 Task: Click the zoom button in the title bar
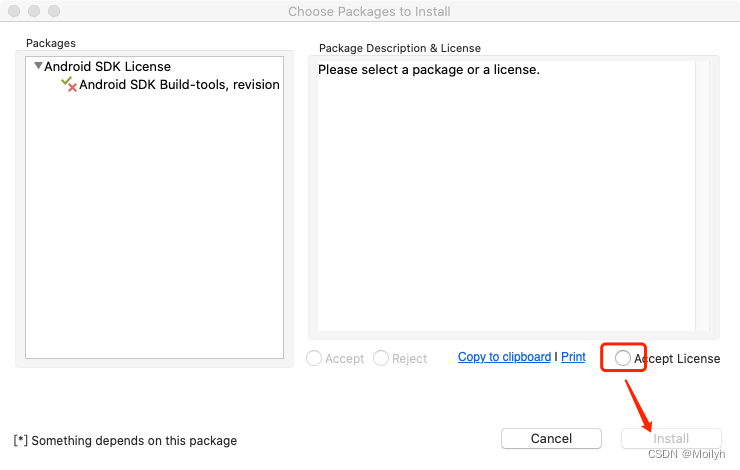(x=54, y=11)
